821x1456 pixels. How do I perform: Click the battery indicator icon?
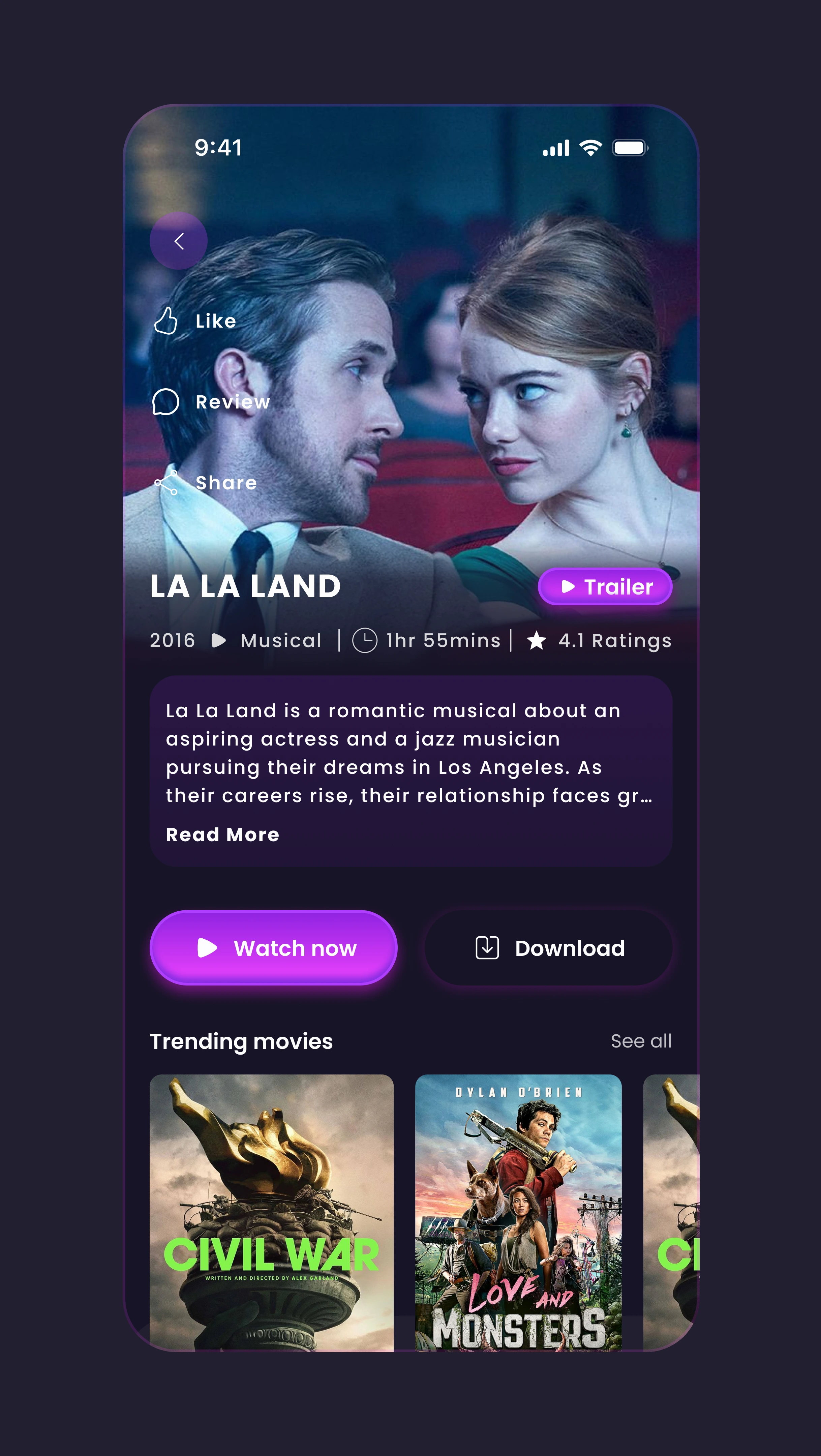[x=631, y=148]
